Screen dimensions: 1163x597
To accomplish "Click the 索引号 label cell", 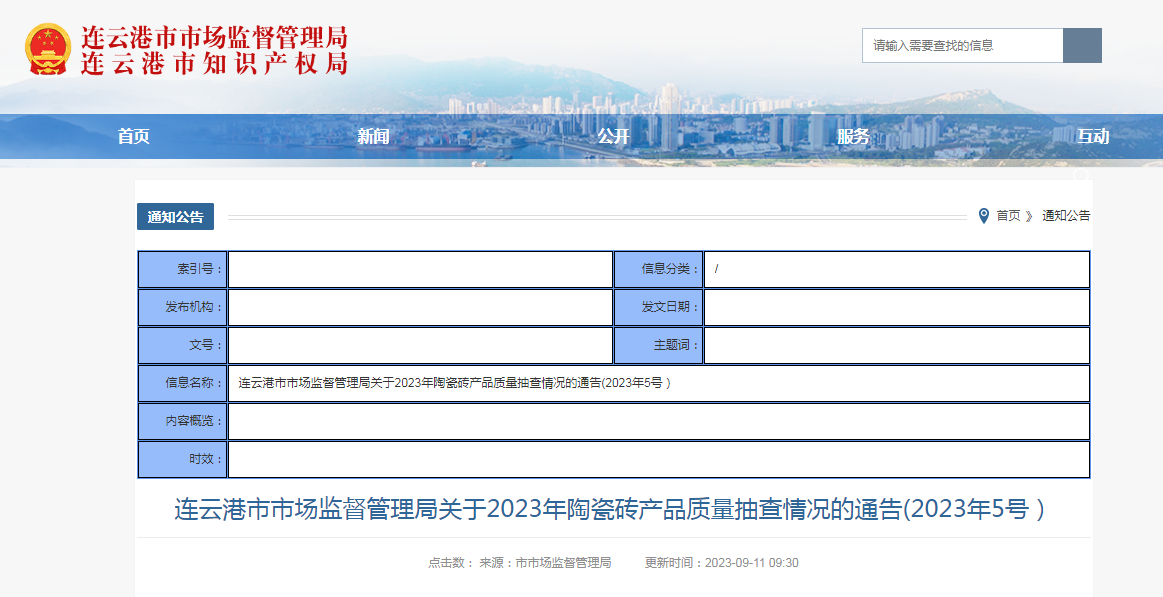I will pos(182,269).
